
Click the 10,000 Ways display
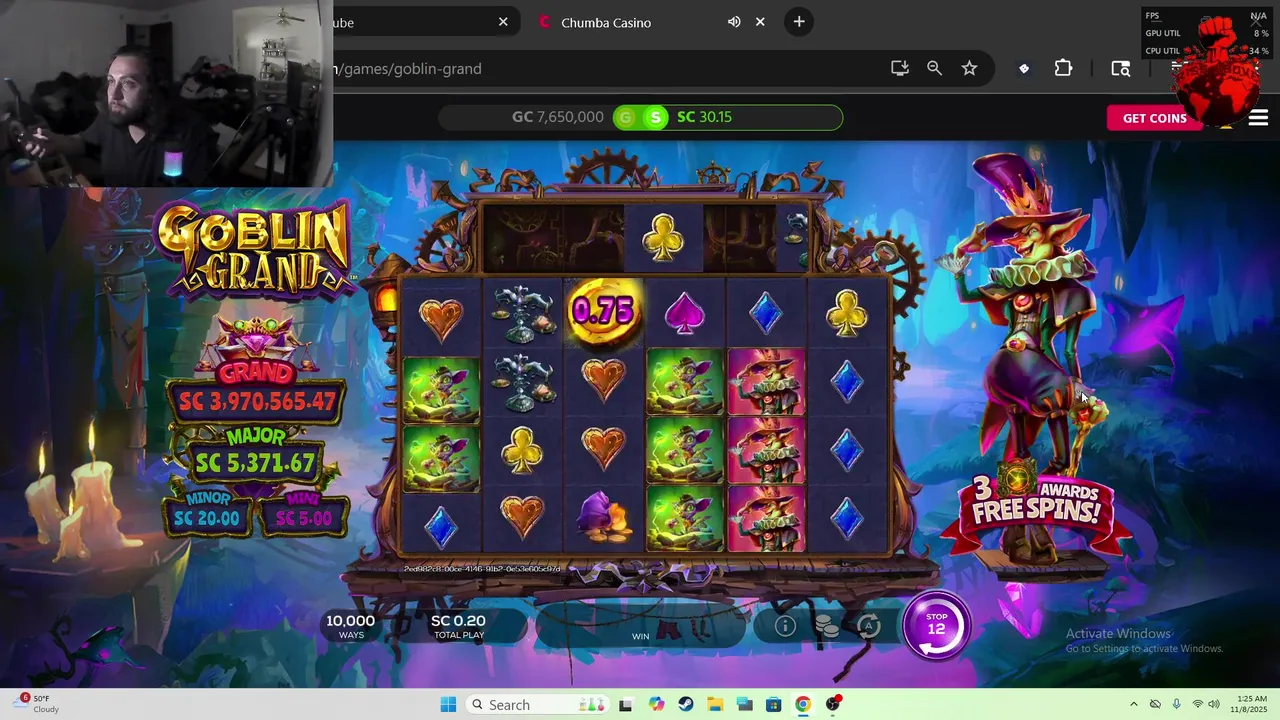[350, 627]
